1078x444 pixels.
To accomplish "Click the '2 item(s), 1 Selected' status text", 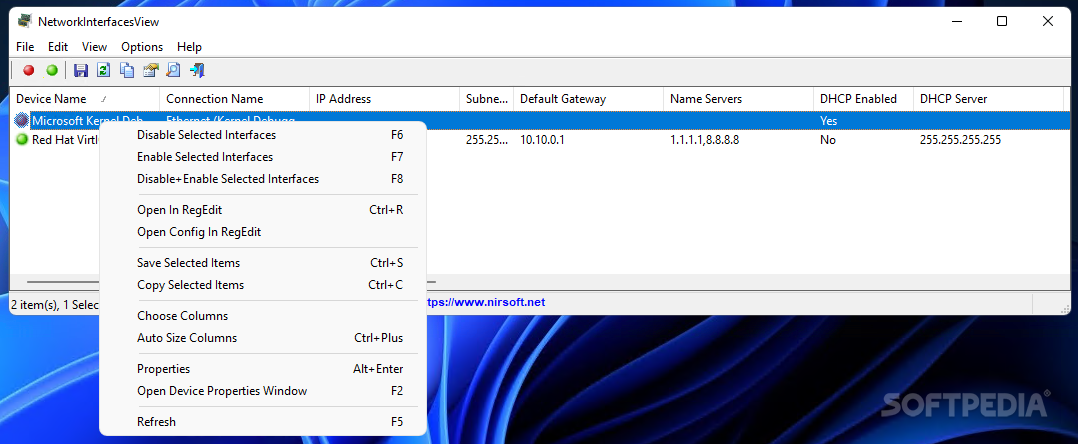I will (x=56, y=303).
